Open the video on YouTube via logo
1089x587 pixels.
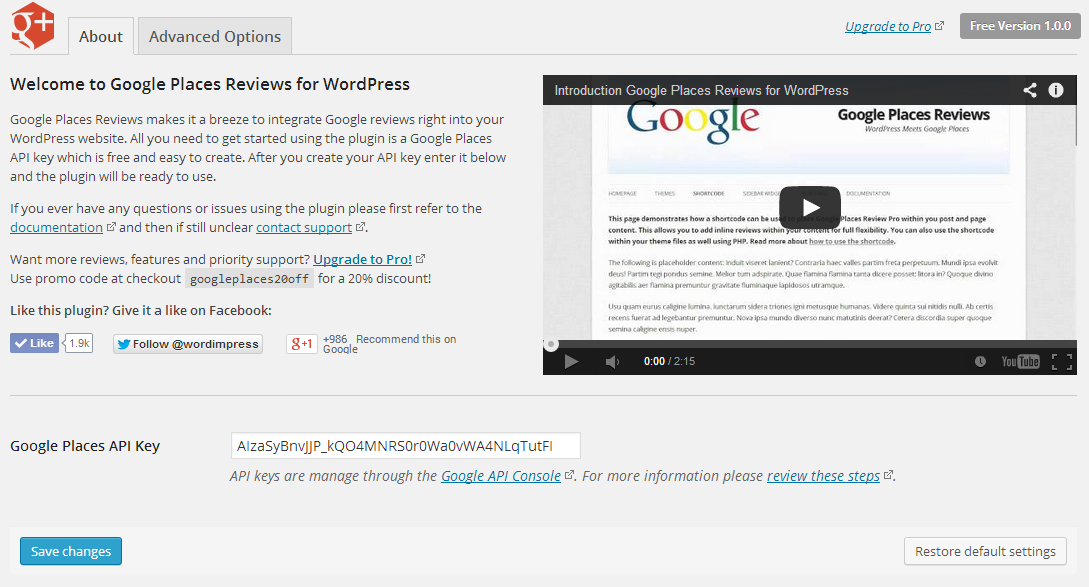pyautogui.click(x=1020, y=361)
